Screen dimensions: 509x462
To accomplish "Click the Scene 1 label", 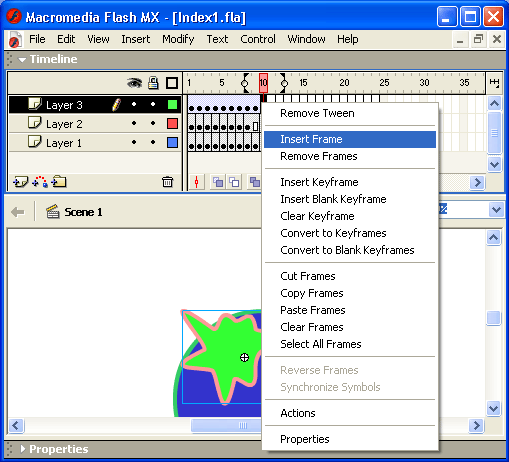I will pyautogui.click(x=83, y=212).
